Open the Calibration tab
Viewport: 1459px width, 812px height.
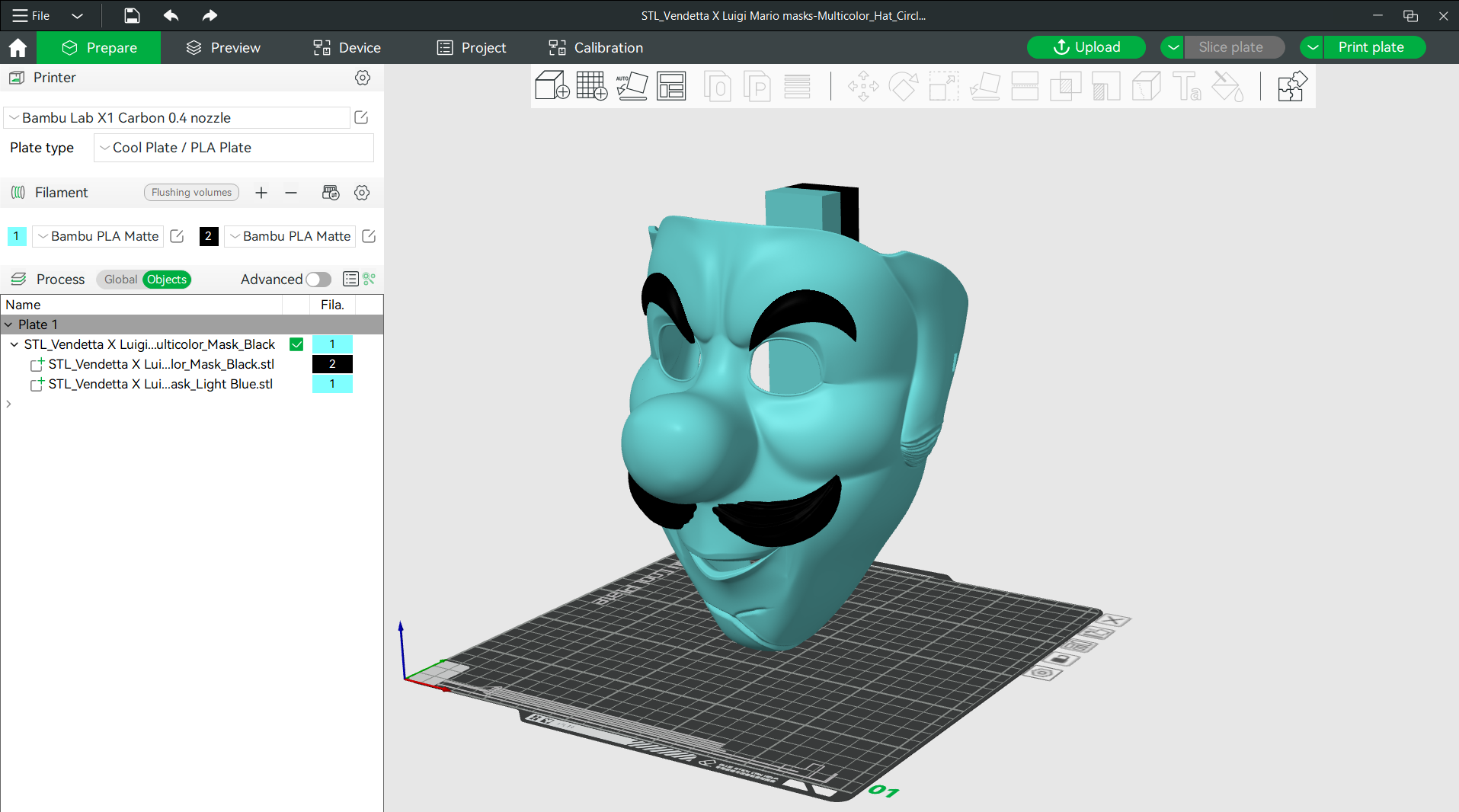[x=596, y=47]
